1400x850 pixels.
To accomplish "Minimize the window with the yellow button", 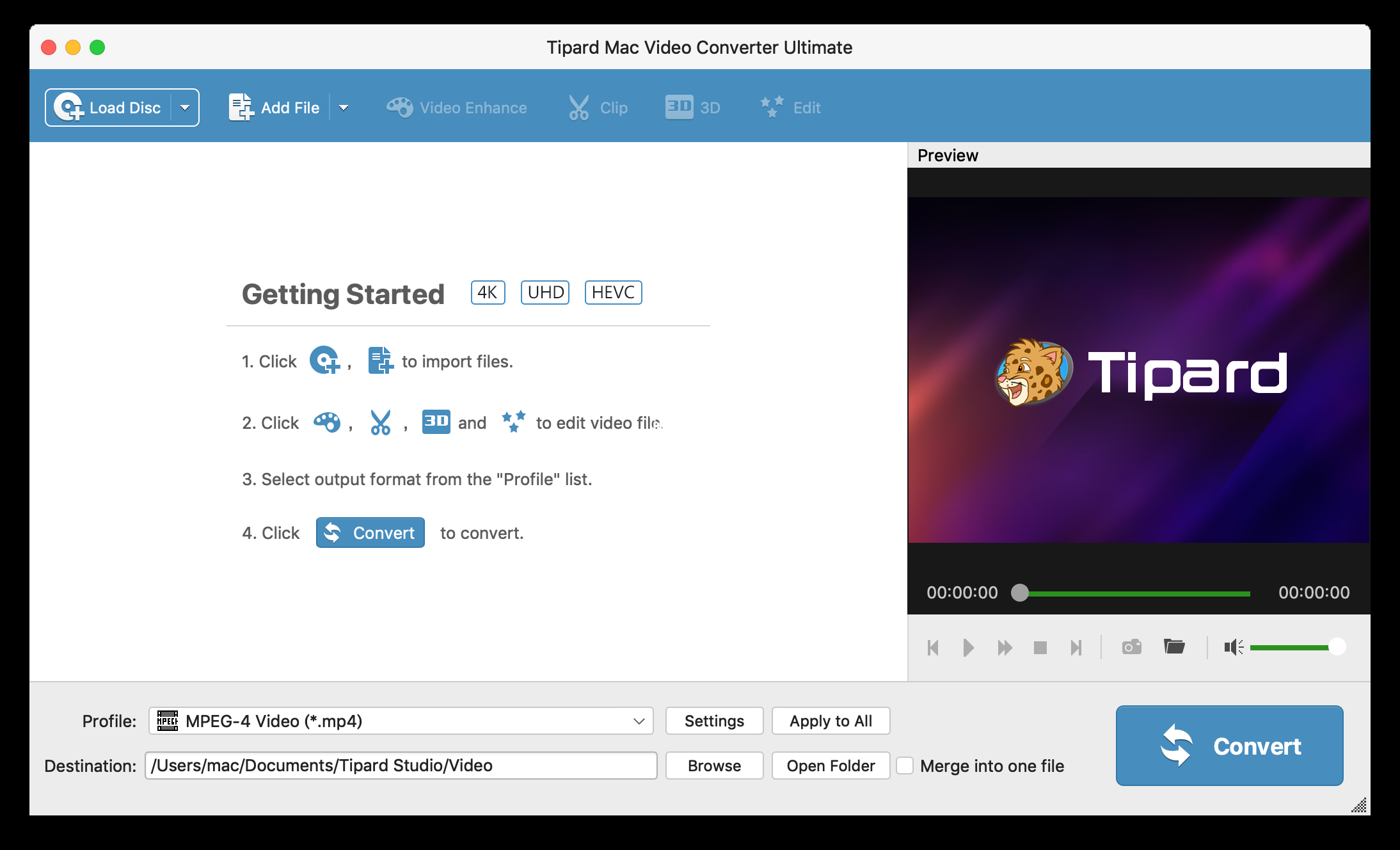I will click(x=73, y=47).
